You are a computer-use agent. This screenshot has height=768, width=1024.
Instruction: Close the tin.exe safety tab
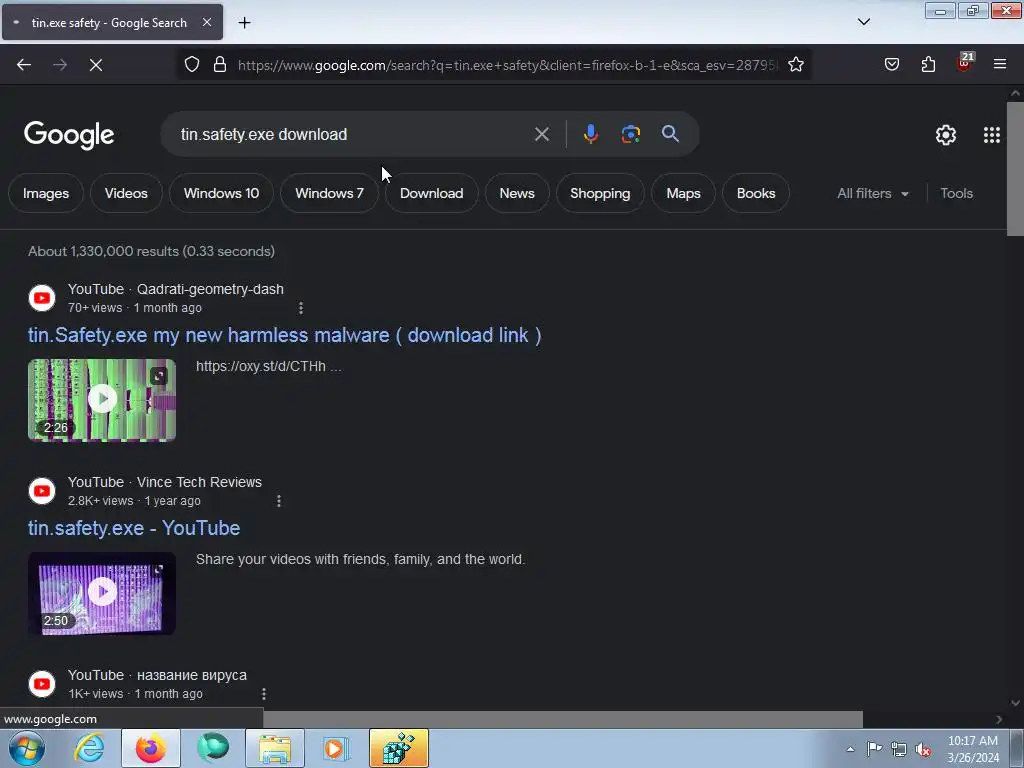tap(206, 22)
